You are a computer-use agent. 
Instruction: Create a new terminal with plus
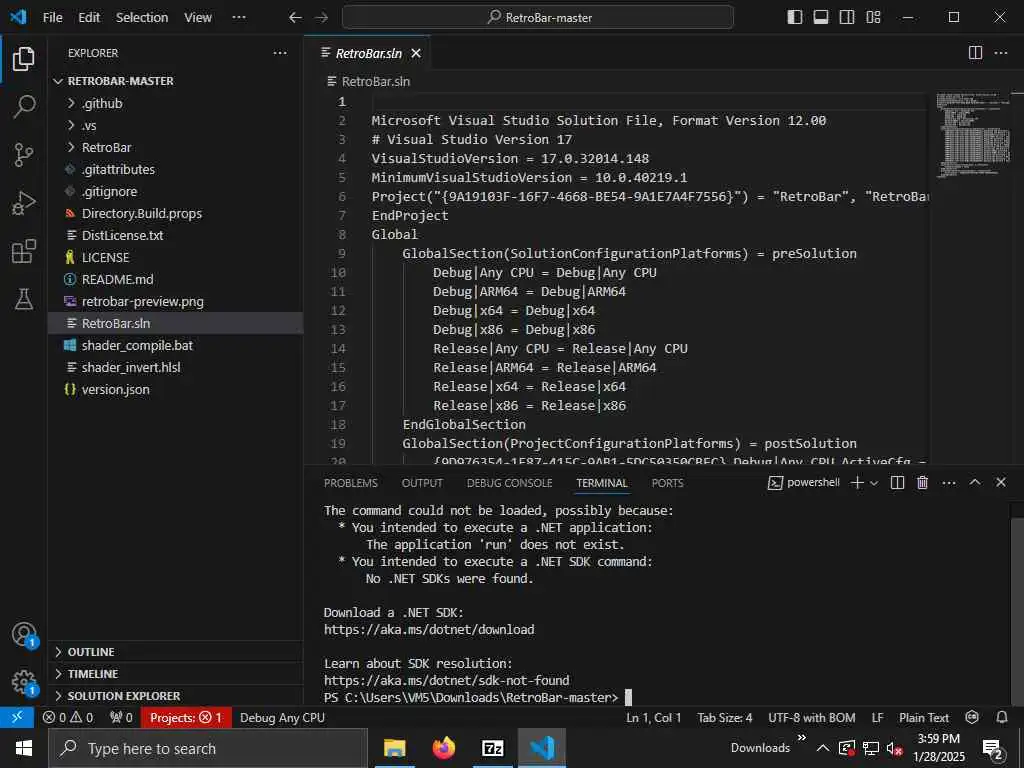click(857, 483)
